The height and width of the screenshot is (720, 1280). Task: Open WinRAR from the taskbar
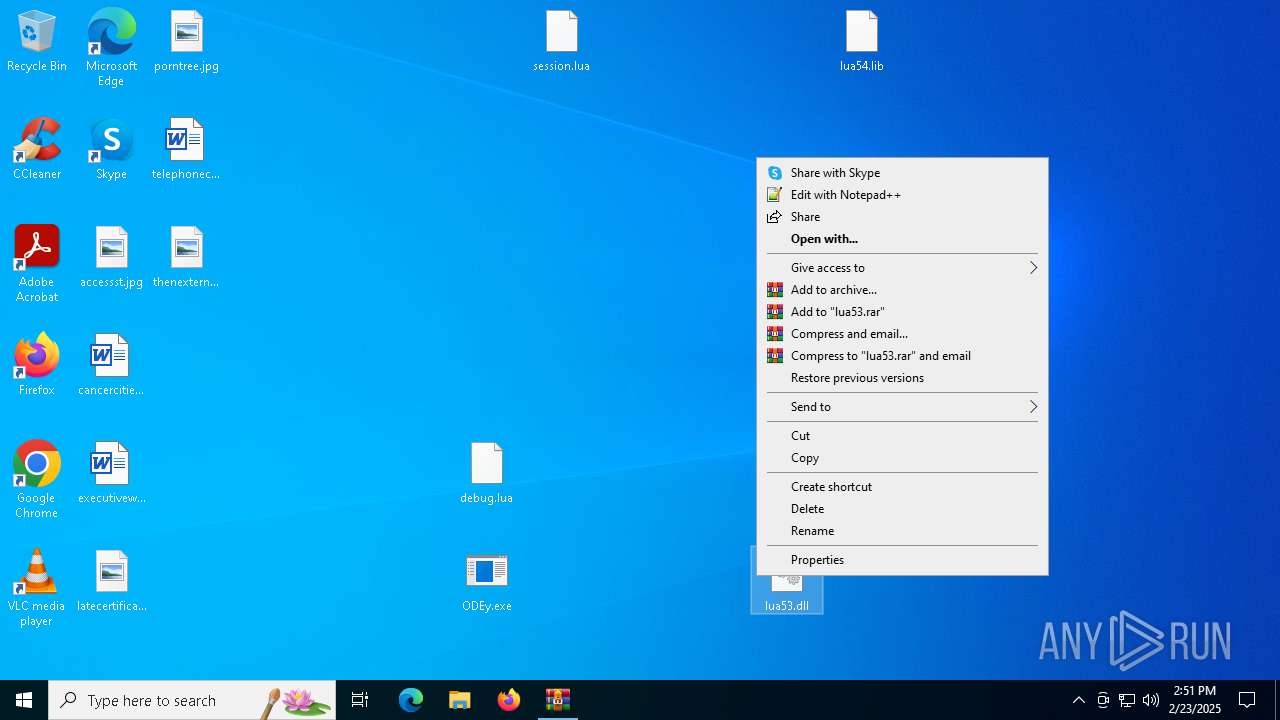tap(557, 700)
